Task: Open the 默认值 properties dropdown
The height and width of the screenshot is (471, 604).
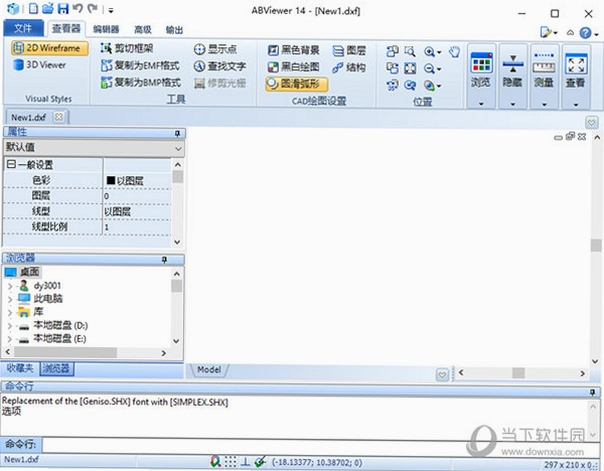Action: coord(178,148)
